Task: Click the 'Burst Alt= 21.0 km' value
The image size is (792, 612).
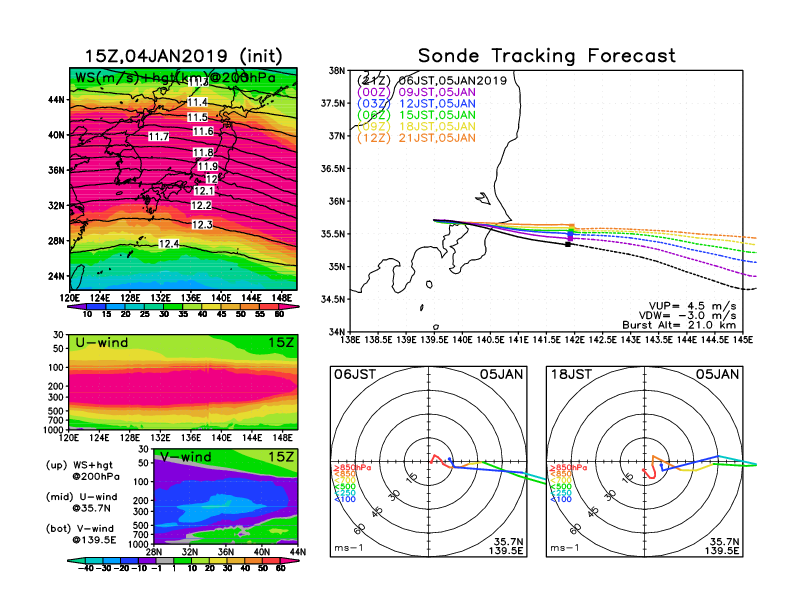Action: click(x=679, y=325)
